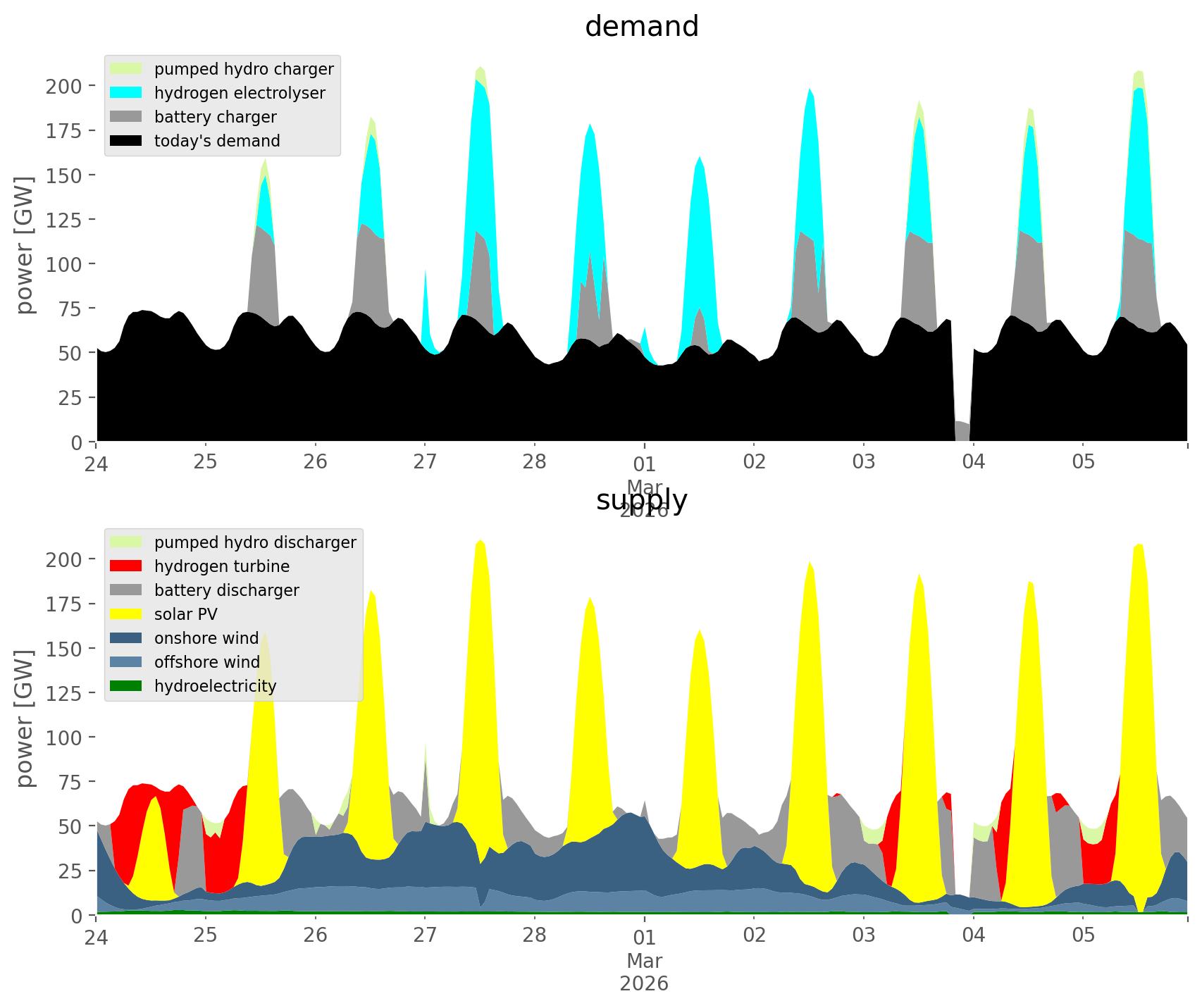Click the "demand" chart title
This screenshot has height=1008, width=1202.
click(x=641, y=27)
